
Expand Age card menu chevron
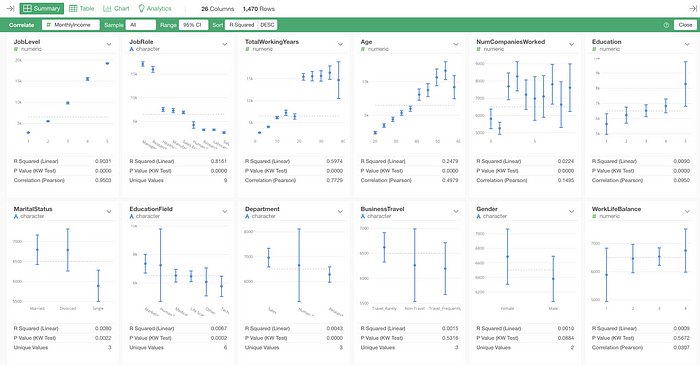pos(456,44)
